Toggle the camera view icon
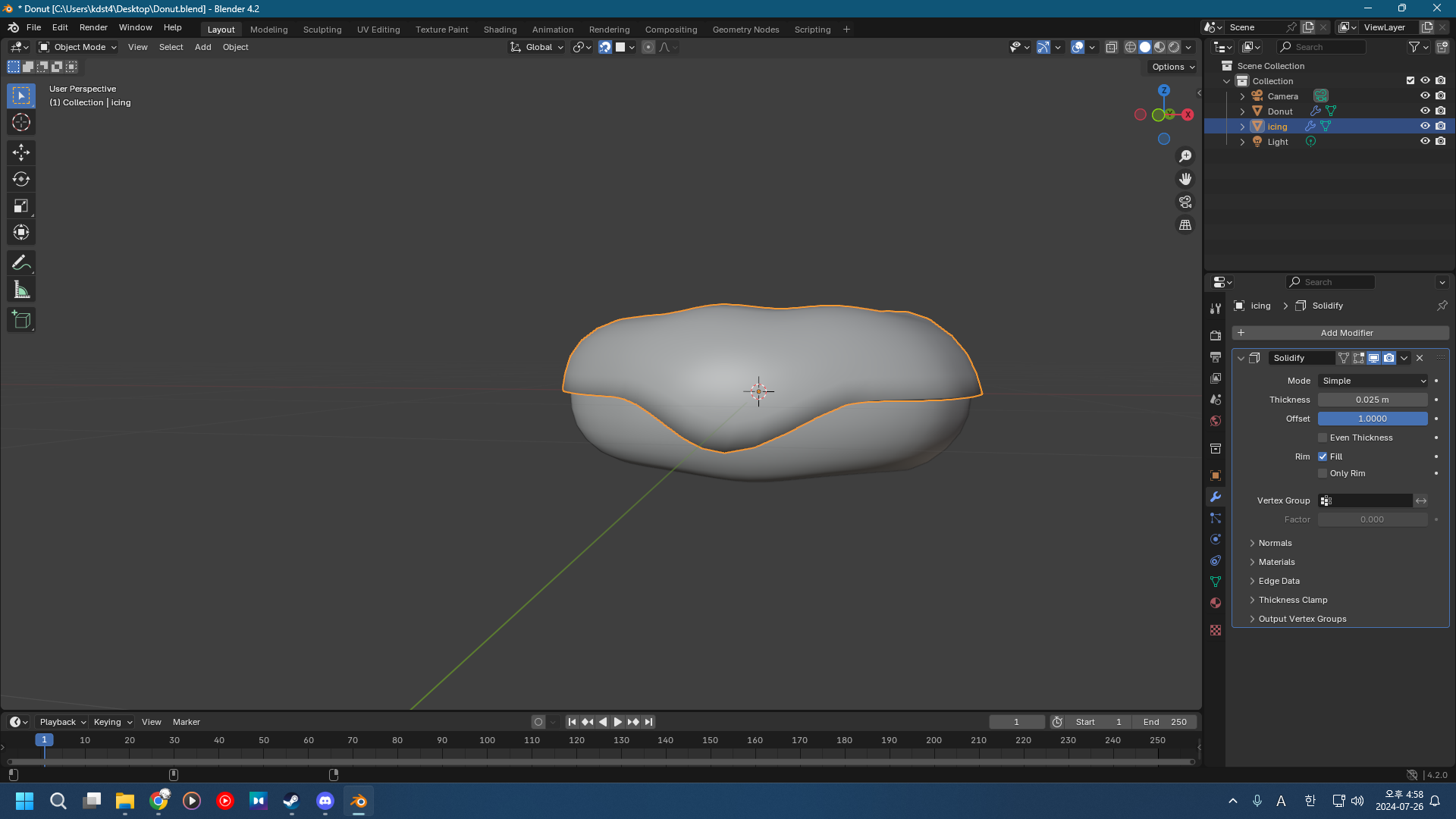Viewport: 1456px width, 819px height. click(x=1185, y=202)
